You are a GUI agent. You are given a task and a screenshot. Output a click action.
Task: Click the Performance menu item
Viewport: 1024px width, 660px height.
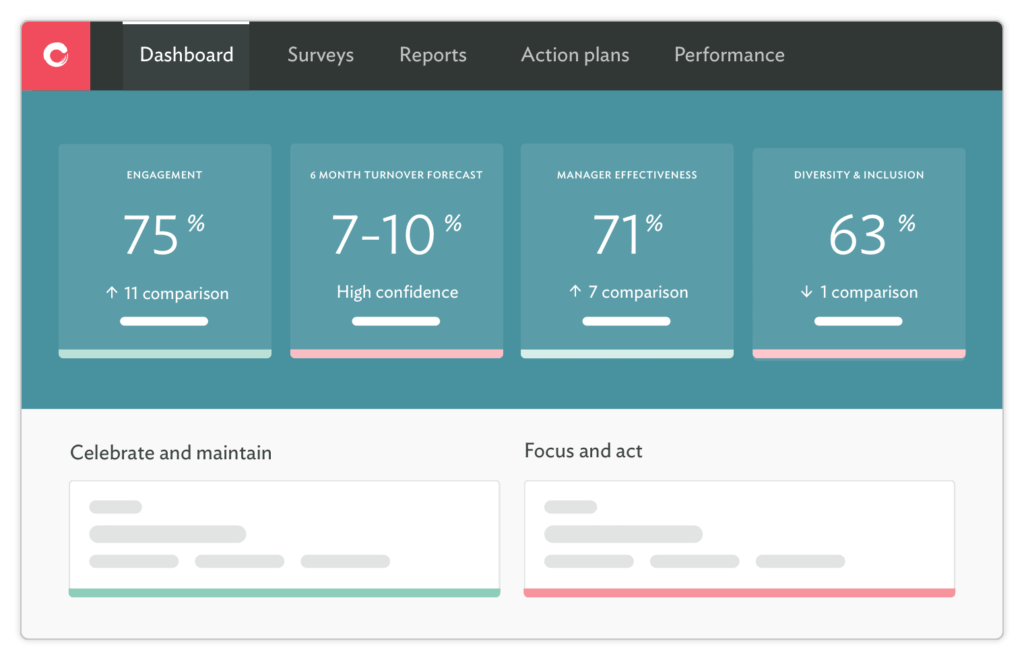click(729, 55)
